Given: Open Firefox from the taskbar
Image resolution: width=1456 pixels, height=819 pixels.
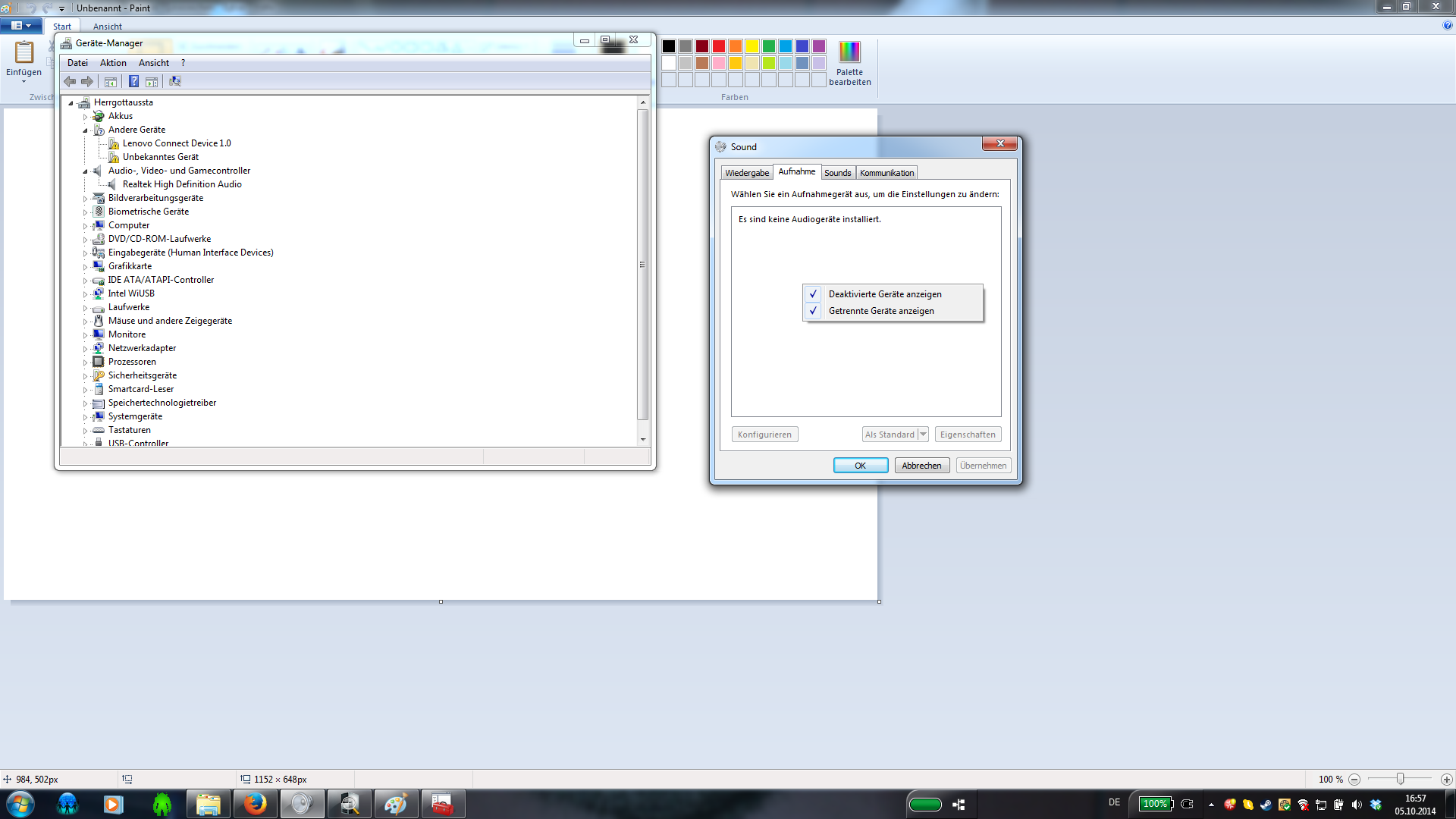Looking at the screenshot, I should coord(255,804).
